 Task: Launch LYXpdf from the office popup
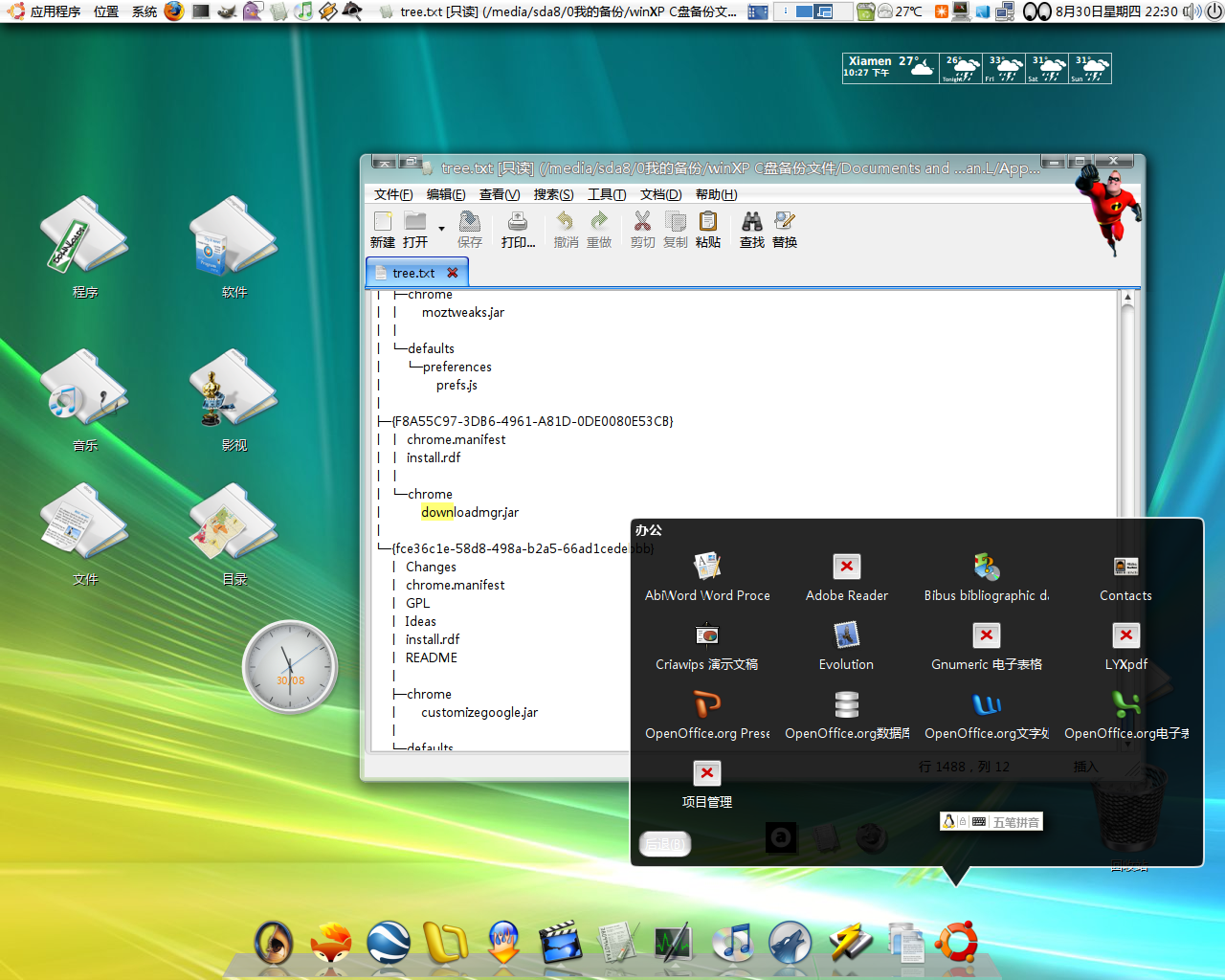click(1126, 647)
